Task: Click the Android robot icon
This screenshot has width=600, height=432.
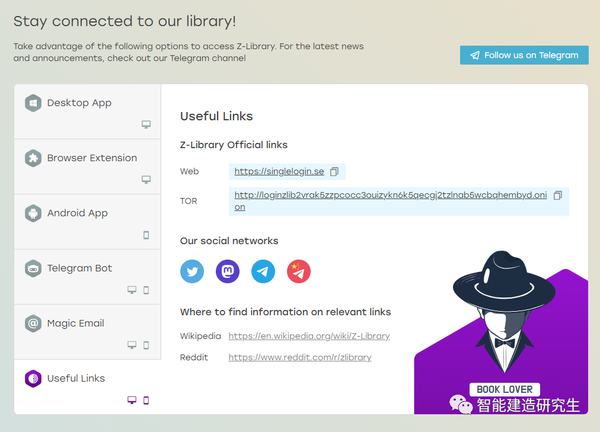Action: coord(33,213)
